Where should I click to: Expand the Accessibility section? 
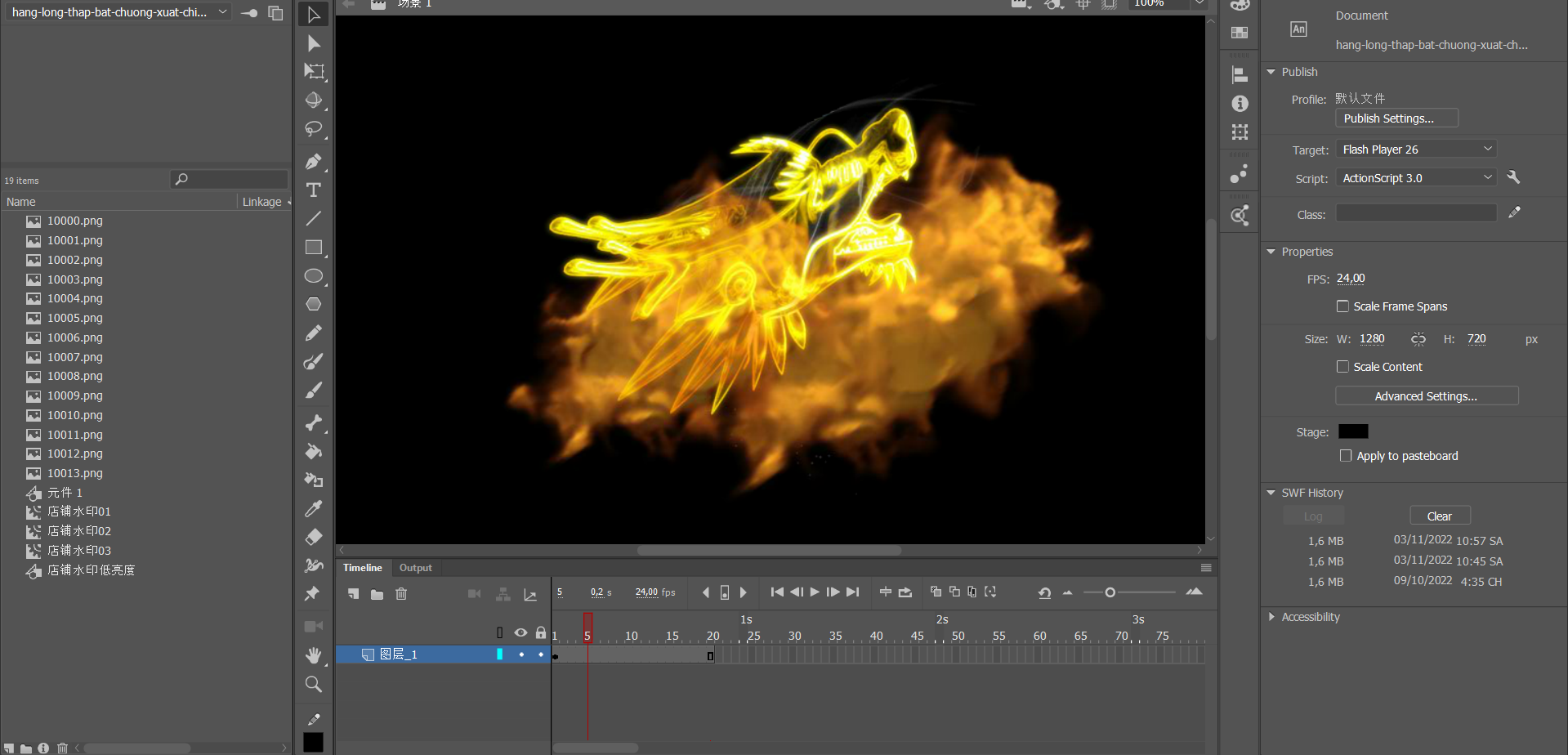pyautogui.click(x=1271, y=617)
